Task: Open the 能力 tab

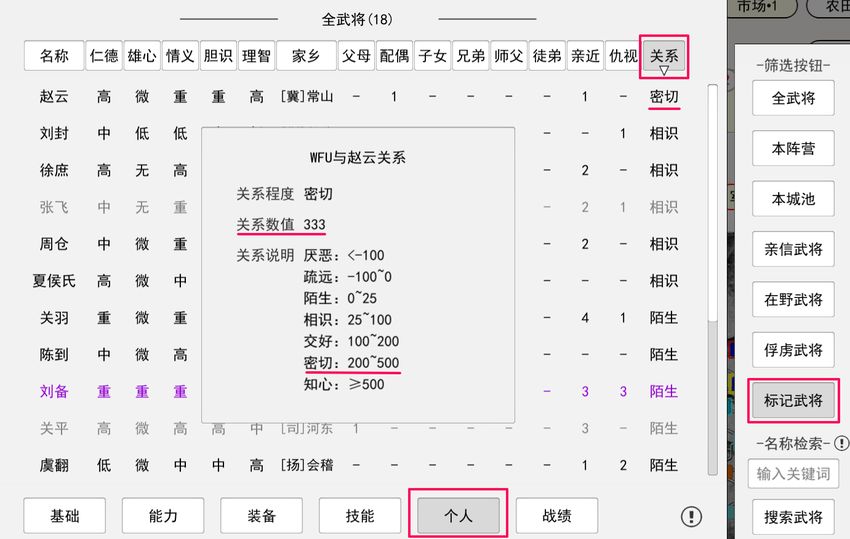Action: (163, 516)
